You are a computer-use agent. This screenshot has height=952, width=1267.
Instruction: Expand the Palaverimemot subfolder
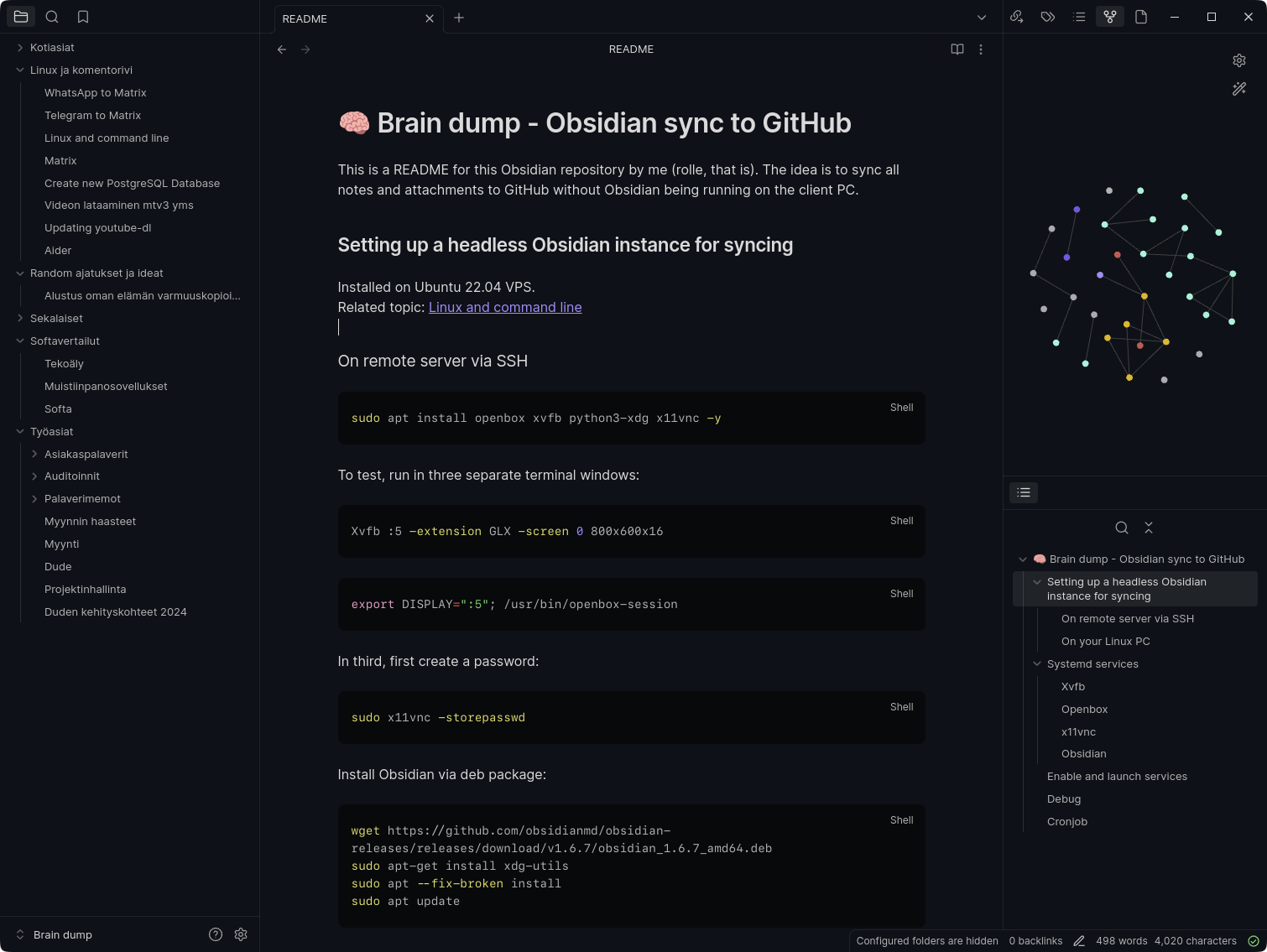point(34,499)
